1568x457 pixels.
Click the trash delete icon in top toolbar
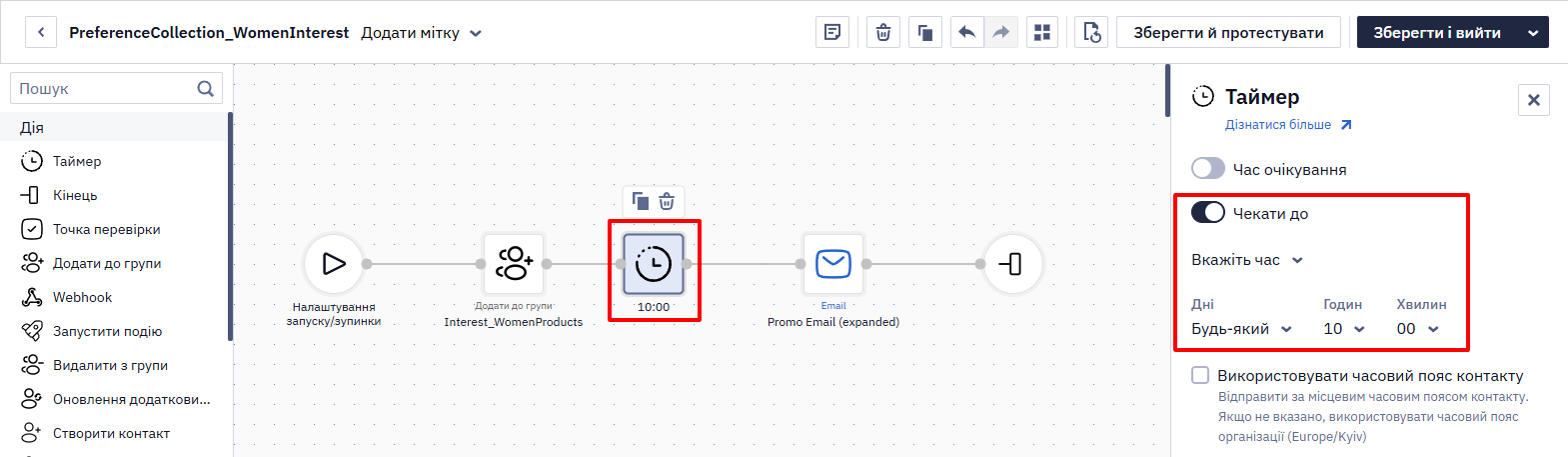[883, 32]
